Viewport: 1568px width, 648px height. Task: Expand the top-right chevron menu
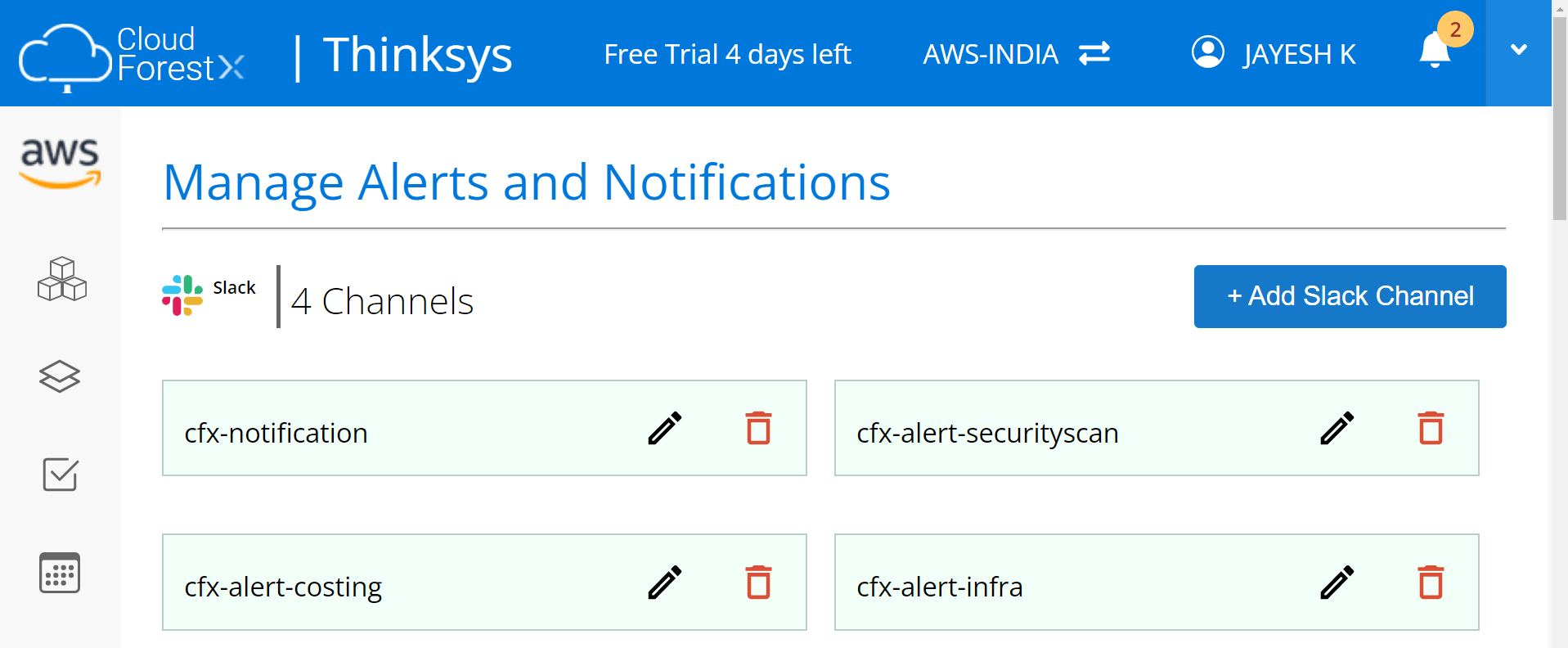pyautogui.click(x=1518, y=49)
